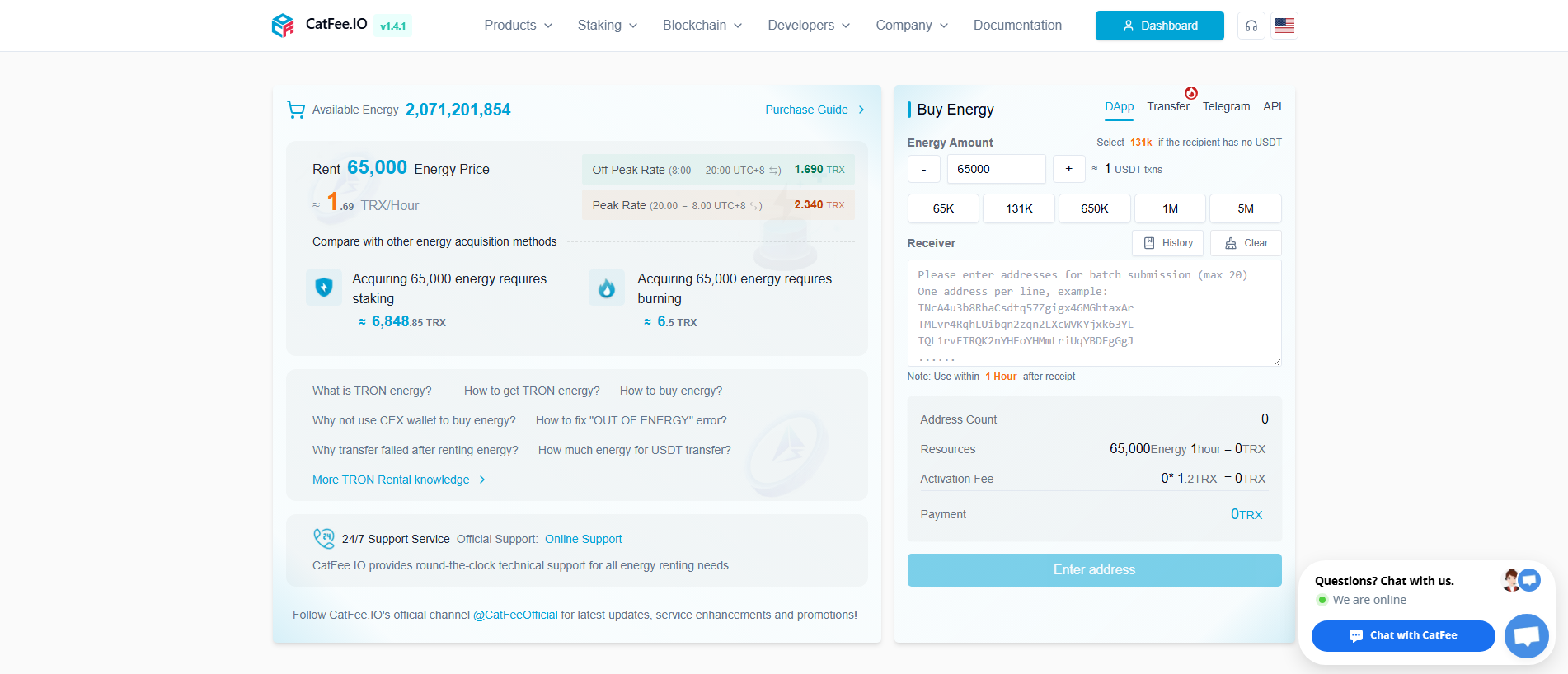Increase energy amount with plus button
The height and width of the screenshot is (674, 1568).
tap(1068, 169)
